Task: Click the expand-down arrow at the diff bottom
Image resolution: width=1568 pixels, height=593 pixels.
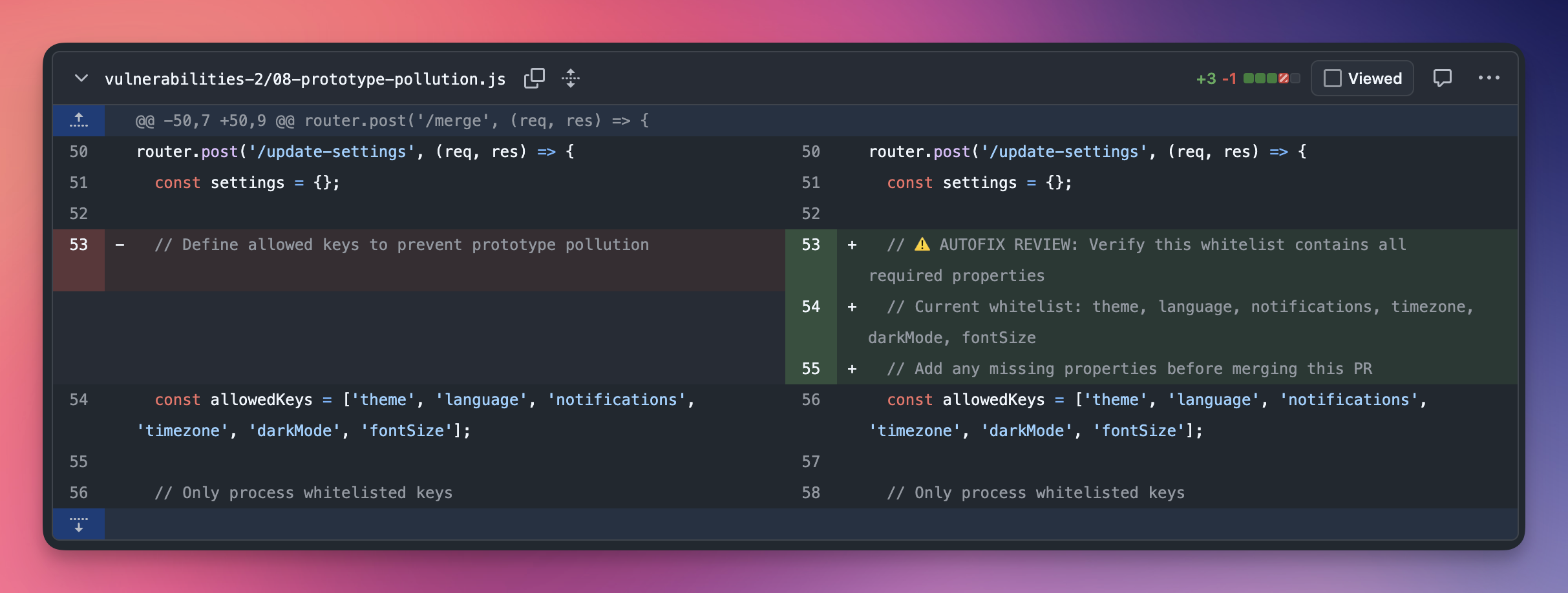Action: pyautogui.click(x=79, y=525)
